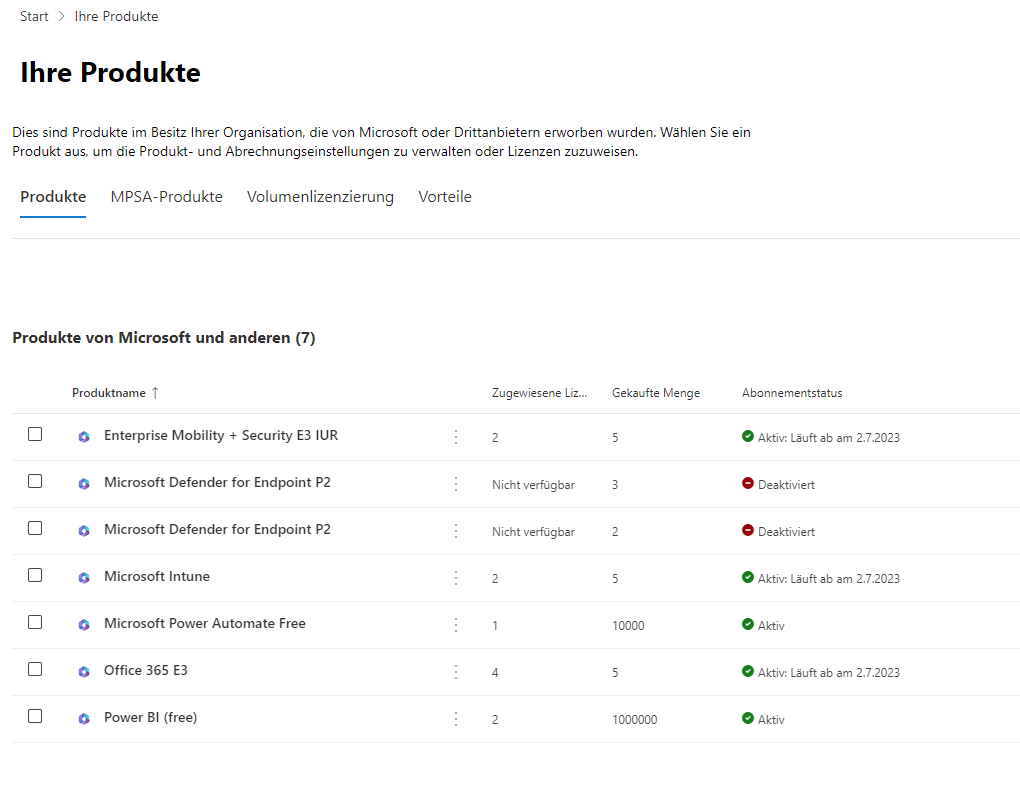
Task: Sort by the Produktname column header
Action: tap(109, 392)
